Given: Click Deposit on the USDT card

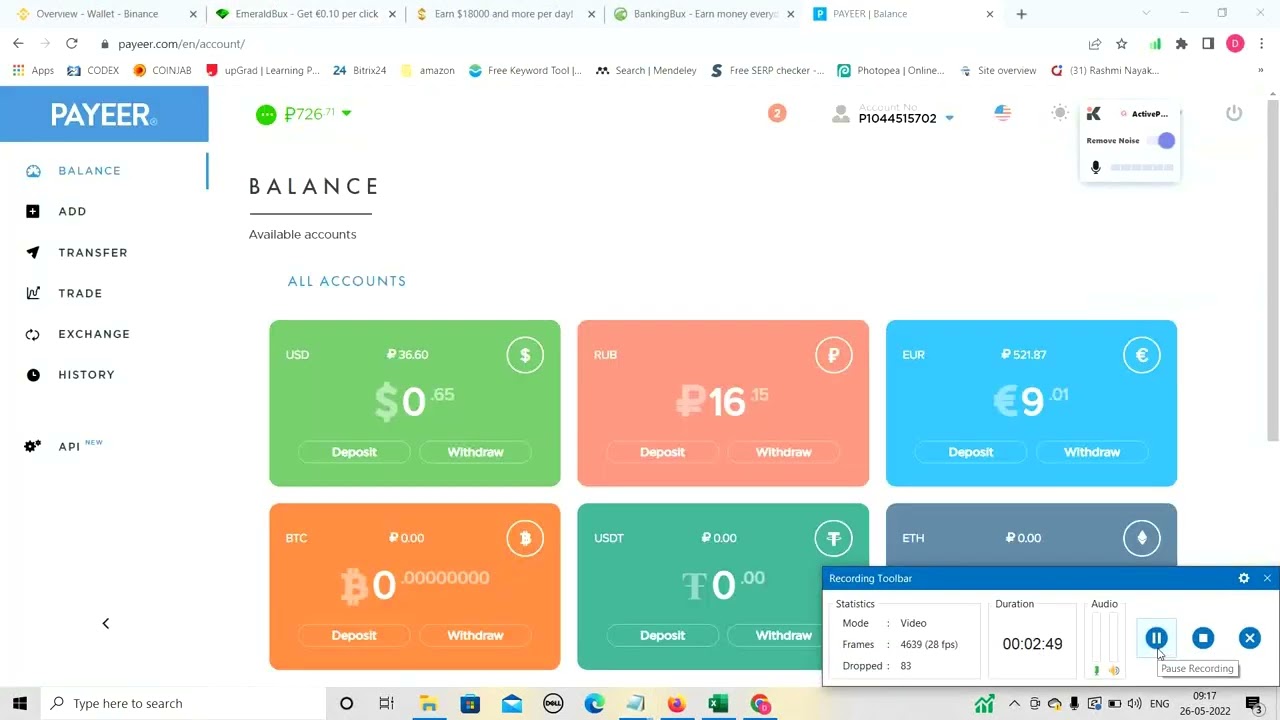Looking at the screenshot, I should click(x=662, y=635).
